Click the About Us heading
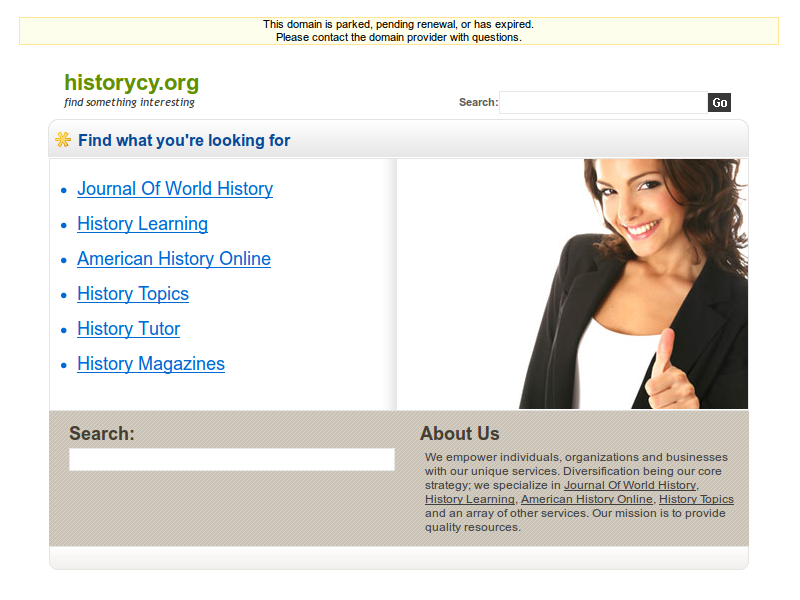This screenshot has height=600, width=800. point(460,434)
